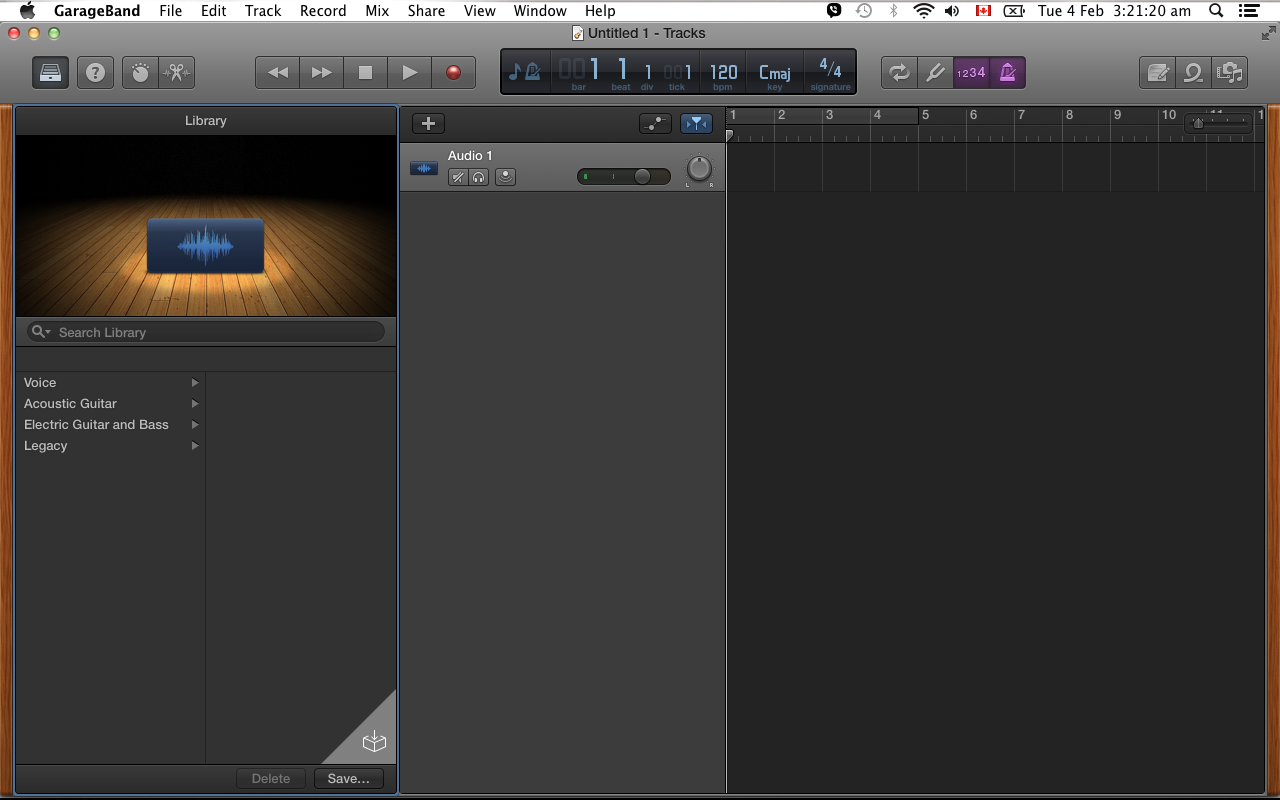This screenshot has height=800, width=1280.
Task: Toggle the 1234 Count-in button
Action: coord(971,73)
